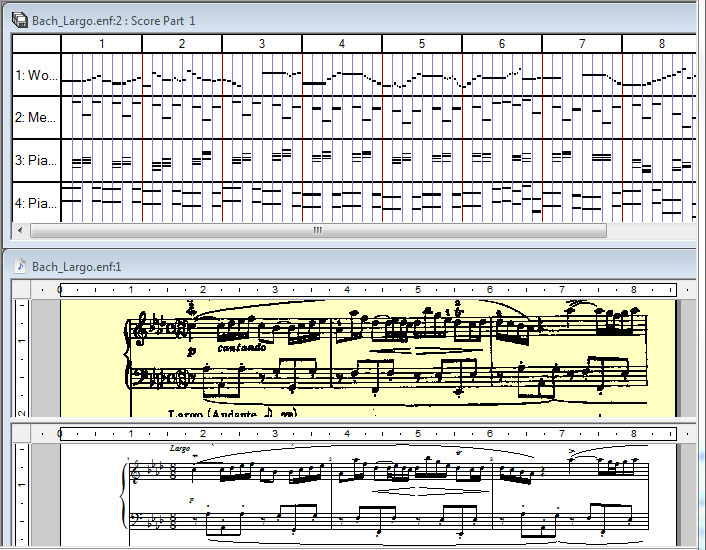Click the ruler corner box above recognized score
The image size is (706, 550).
click(x=21, y=433)
